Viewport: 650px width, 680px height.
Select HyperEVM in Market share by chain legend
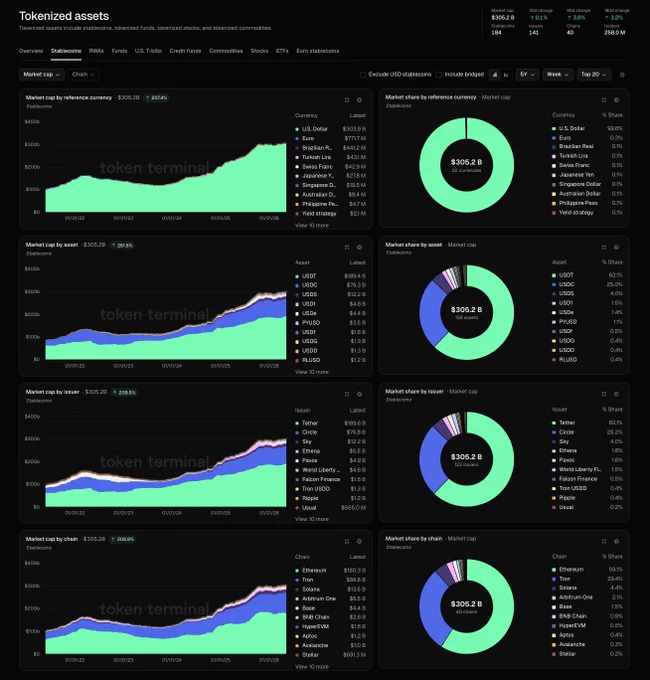click(588, 625)
